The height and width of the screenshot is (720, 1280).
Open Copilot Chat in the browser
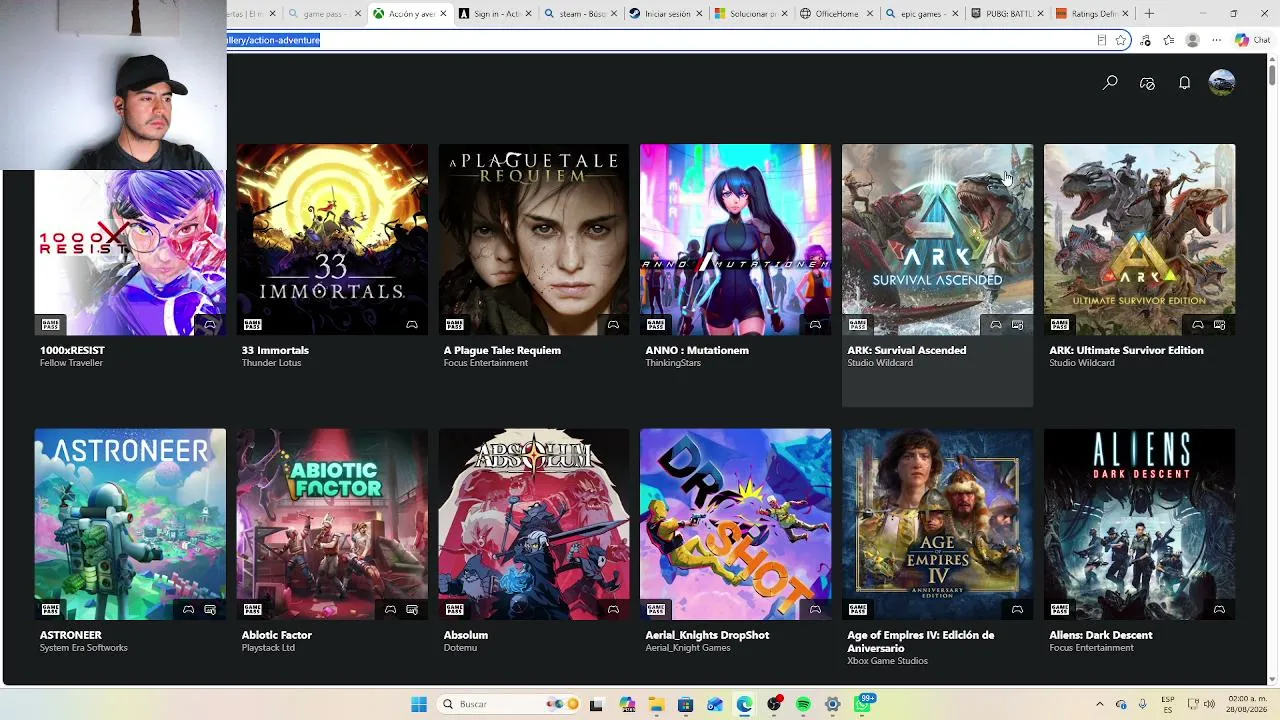[1252, 40]
